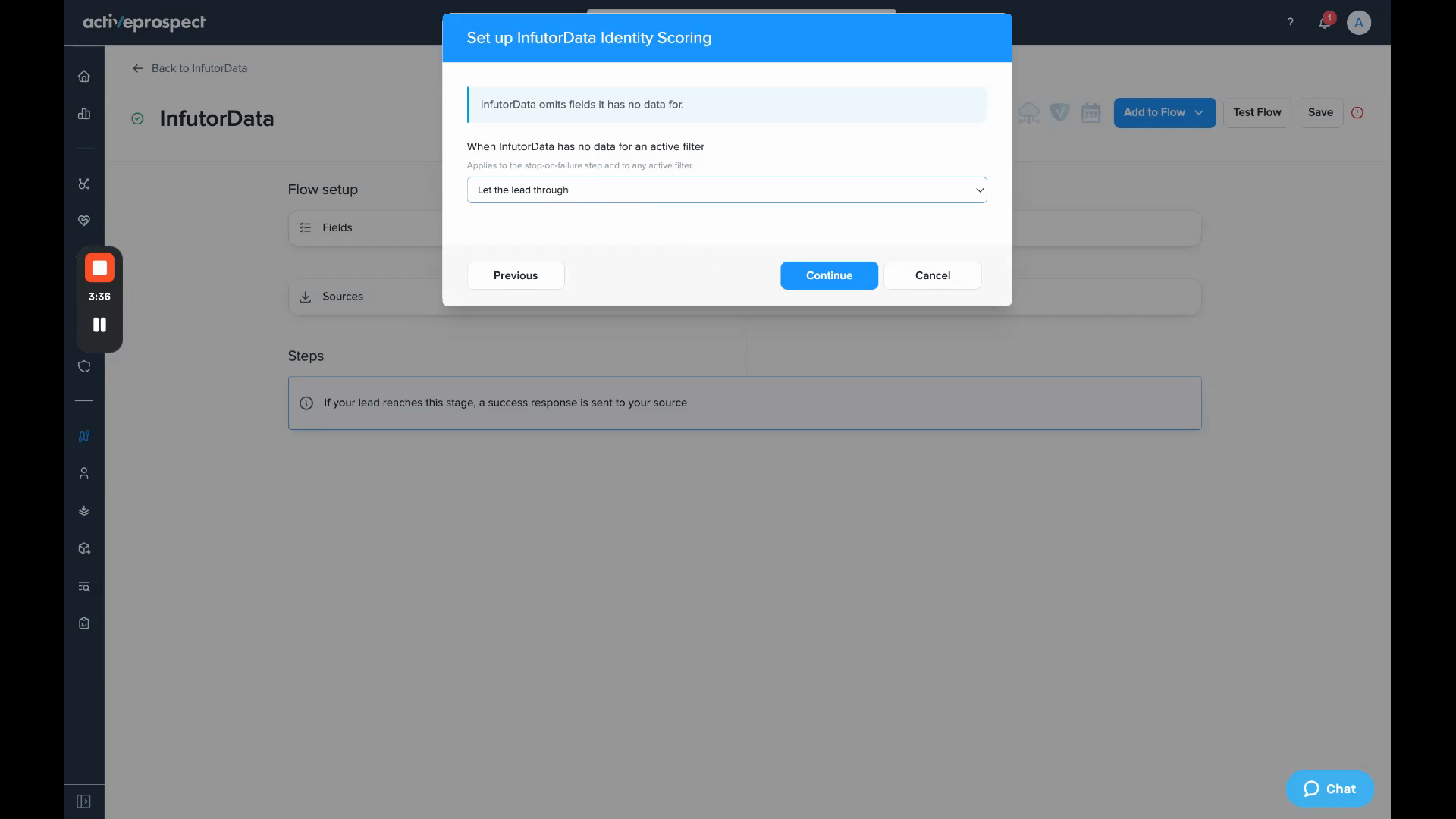Click the handshake heart icon in sidebar

click(x=84, y=221)
